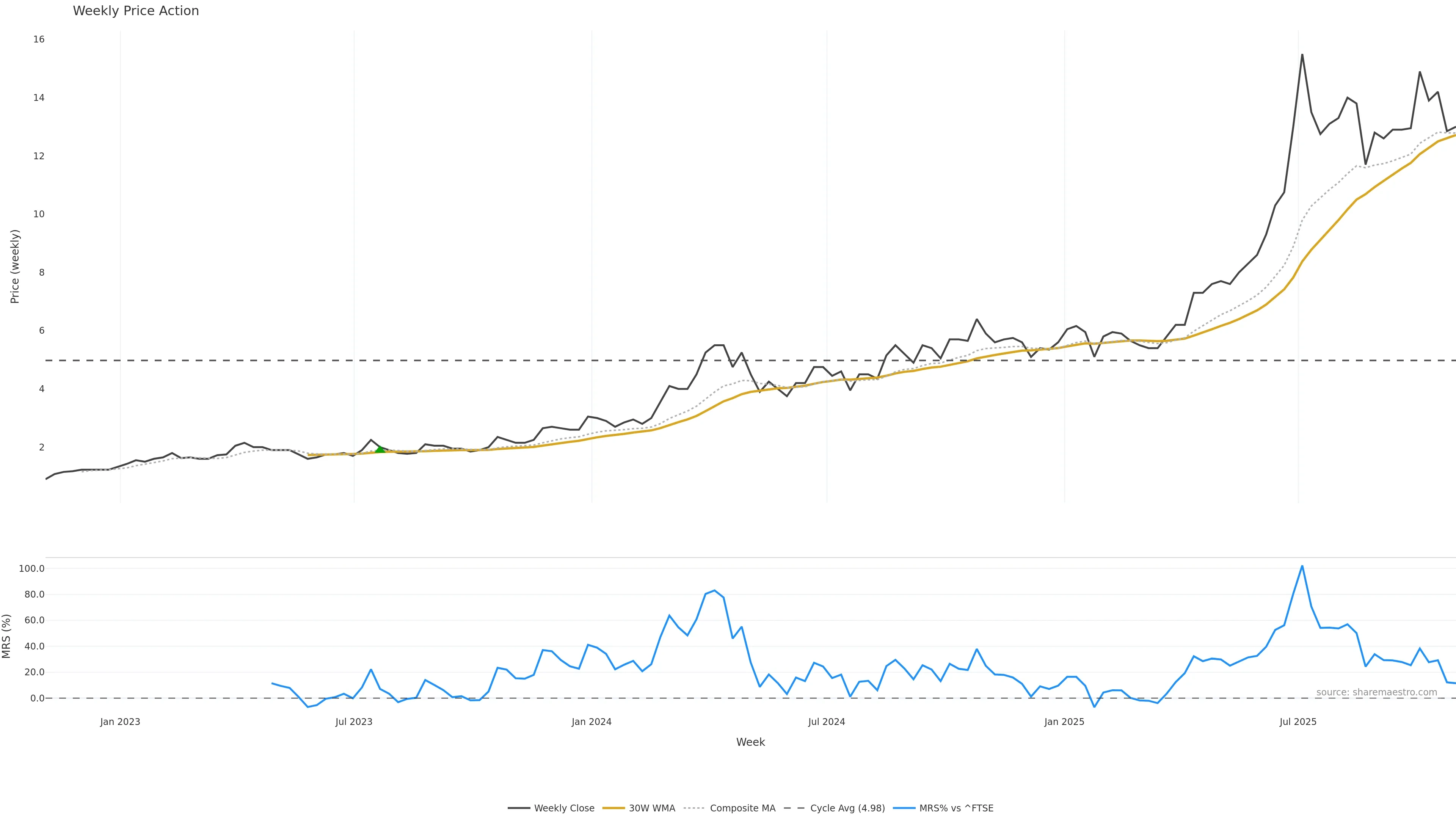
Task: Open the source: sharemaestro.com text
Action: point(1376,692)
